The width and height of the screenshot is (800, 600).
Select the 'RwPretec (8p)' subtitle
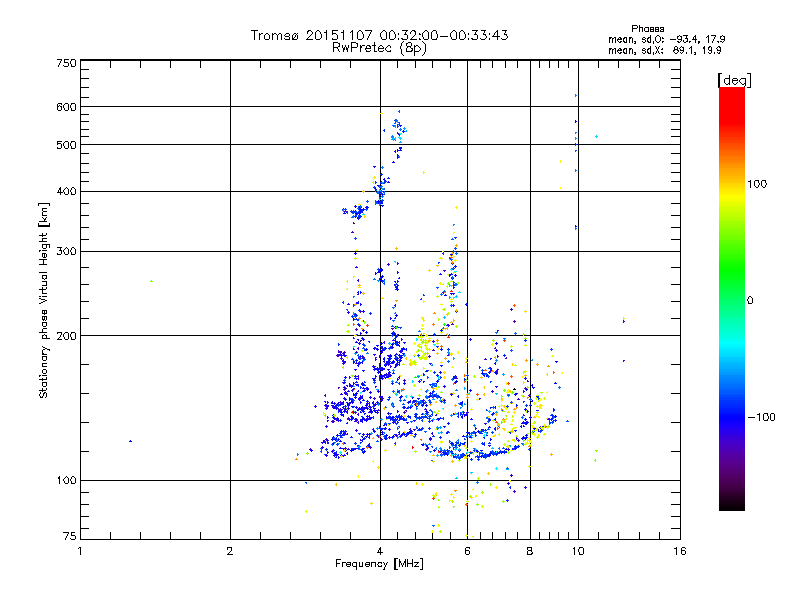coord(379,48)
